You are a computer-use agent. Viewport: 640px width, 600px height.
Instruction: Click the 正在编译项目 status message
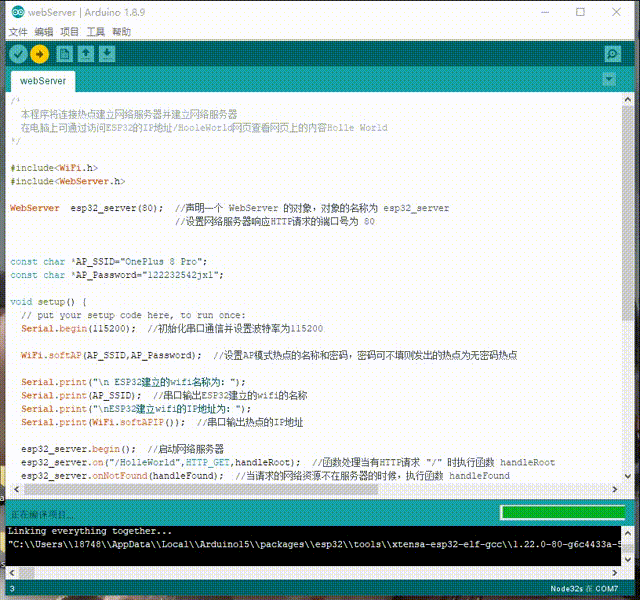click(x=42, y=514)
